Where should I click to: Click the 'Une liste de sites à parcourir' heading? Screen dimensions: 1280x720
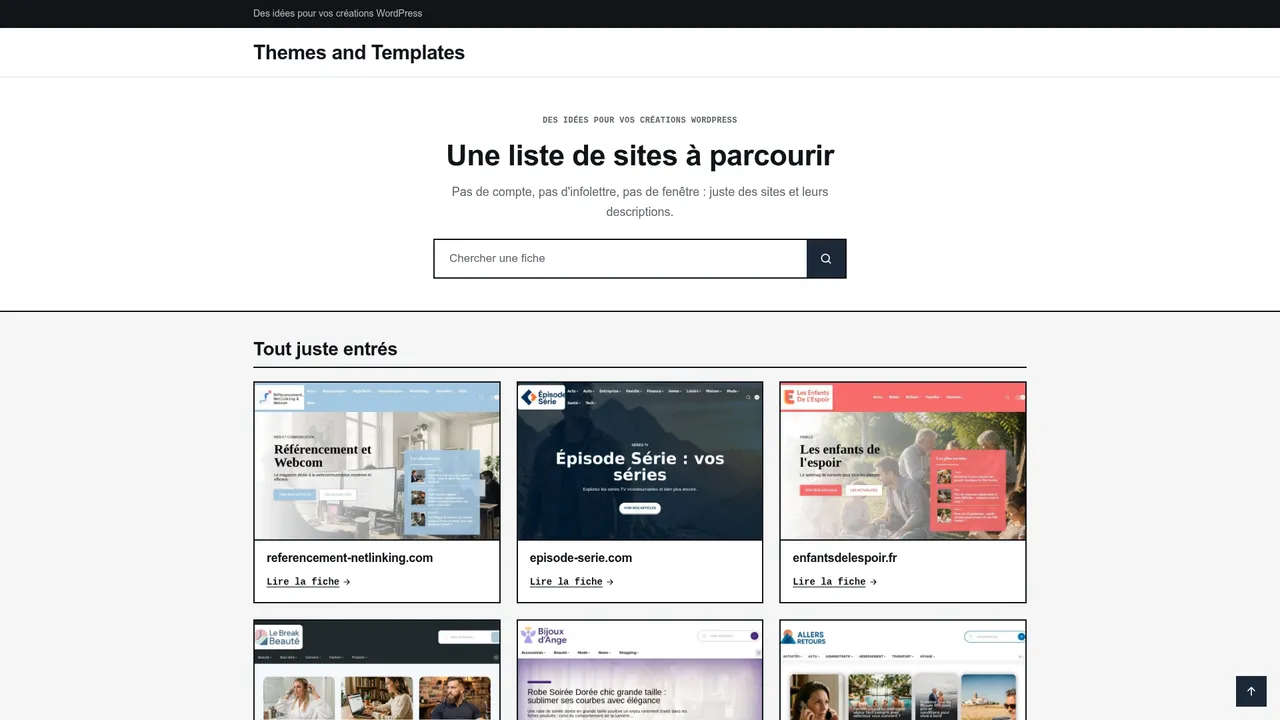[x=640, y=155]
